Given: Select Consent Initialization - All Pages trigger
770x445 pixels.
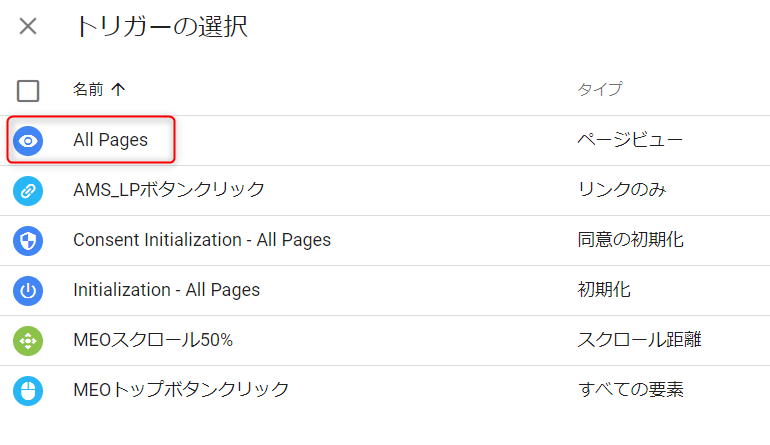Looking at the screenshot, I should [x=202, y=240].
